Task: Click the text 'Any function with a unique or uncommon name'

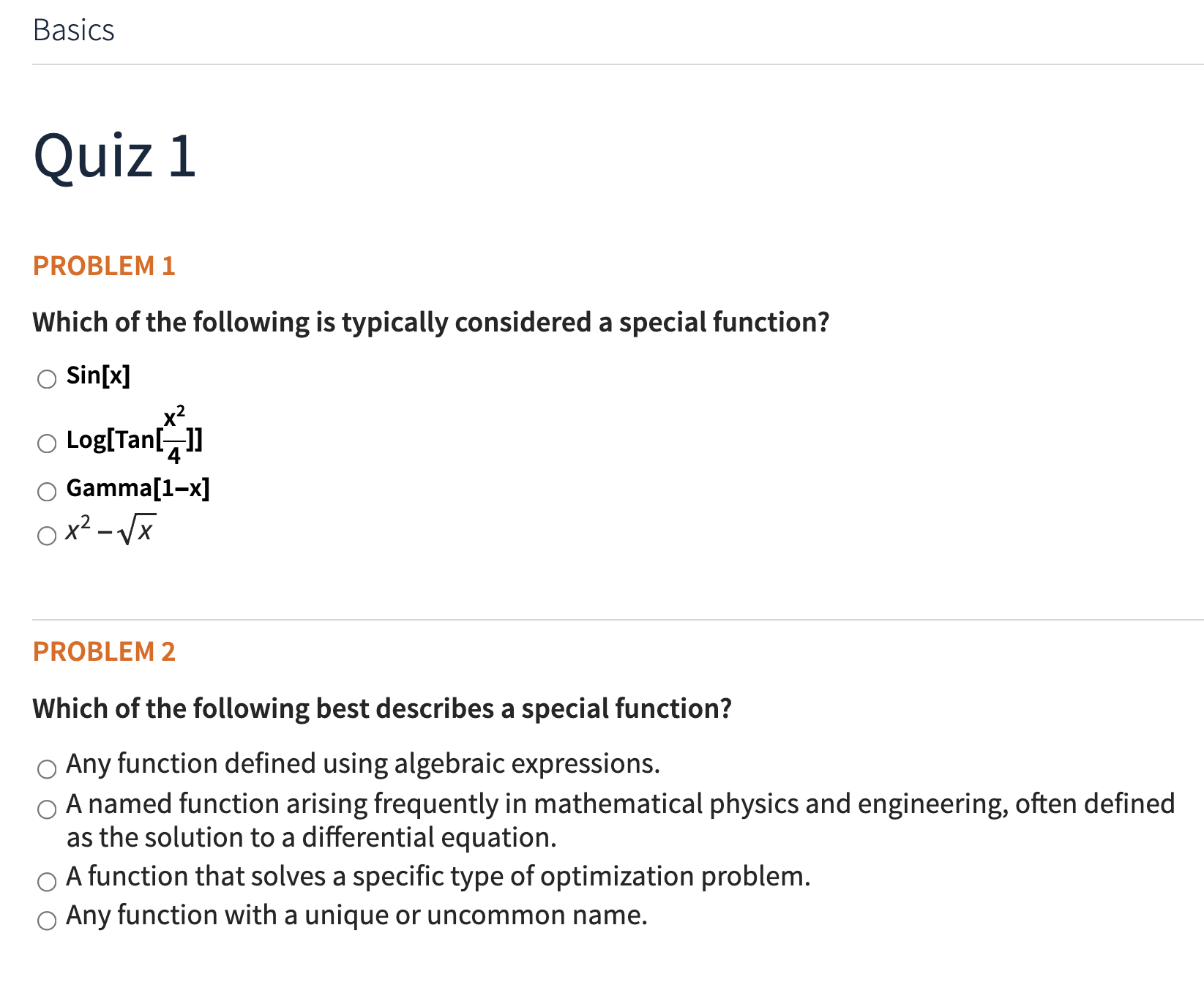Action: coord(356,915)
